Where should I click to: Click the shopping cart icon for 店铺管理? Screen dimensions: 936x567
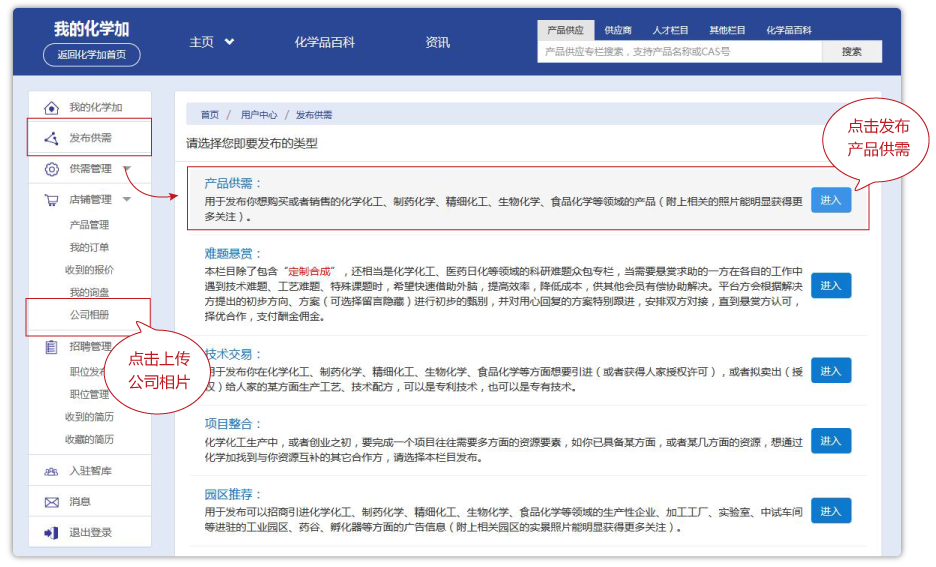coord(52,200)
